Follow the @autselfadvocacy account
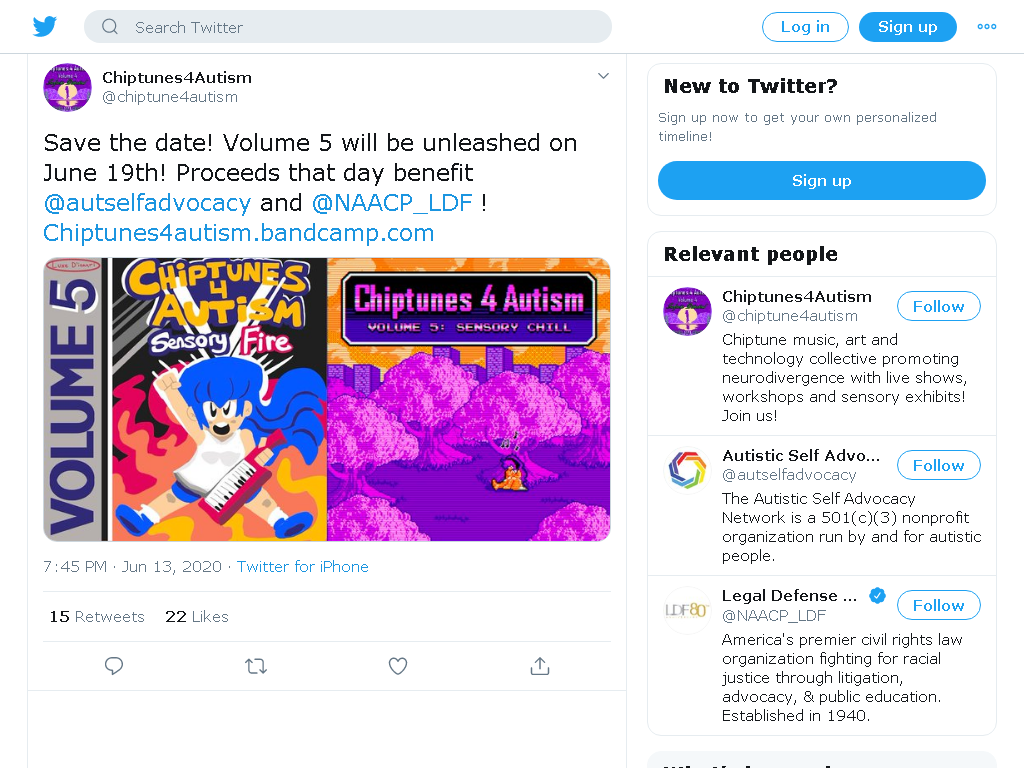The width and height of the screenshot is (1024, 768). (x=938, y=466)
